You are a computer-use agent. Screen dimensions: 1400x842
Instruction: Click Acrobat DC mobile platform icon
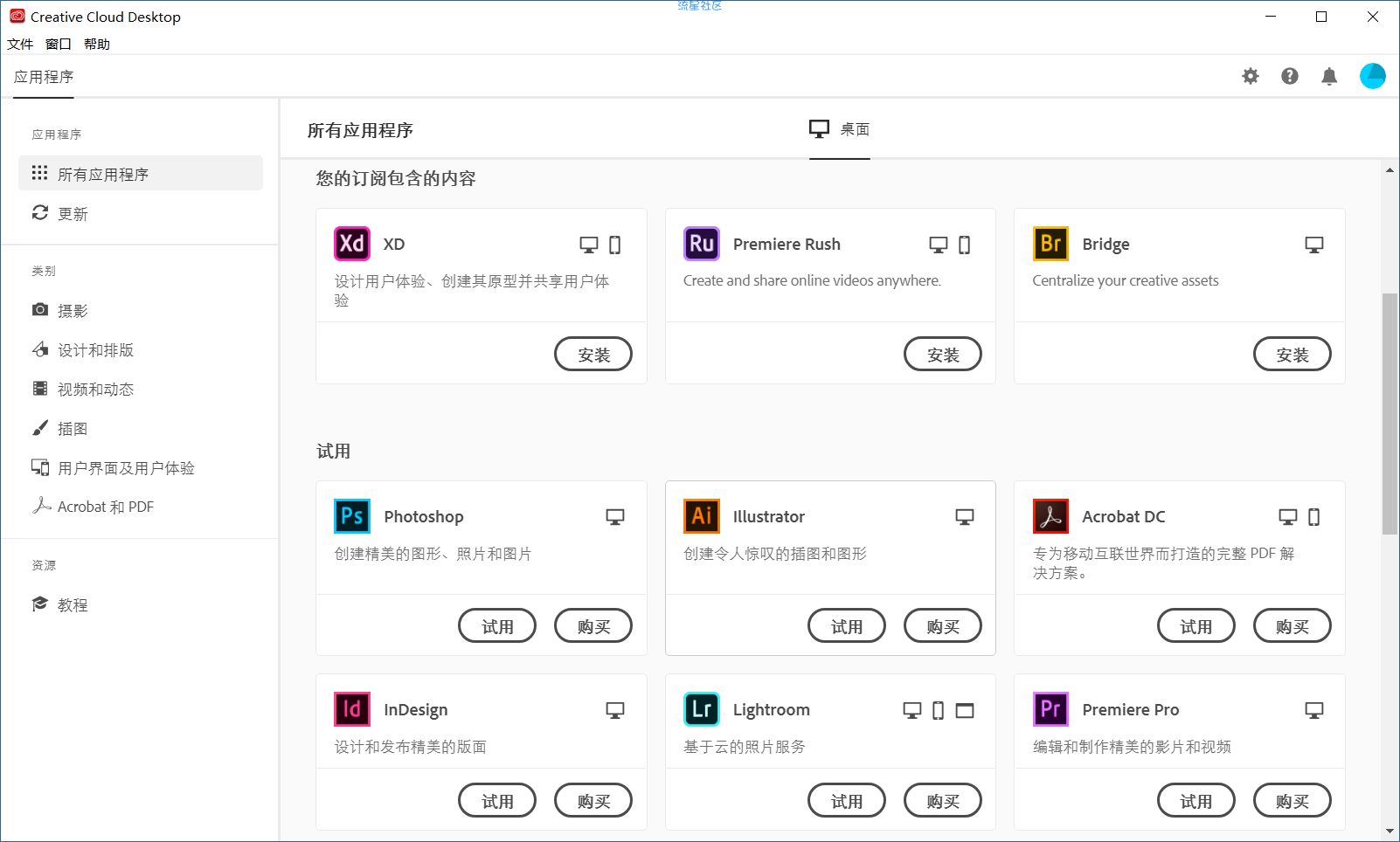pos(1314,517)
